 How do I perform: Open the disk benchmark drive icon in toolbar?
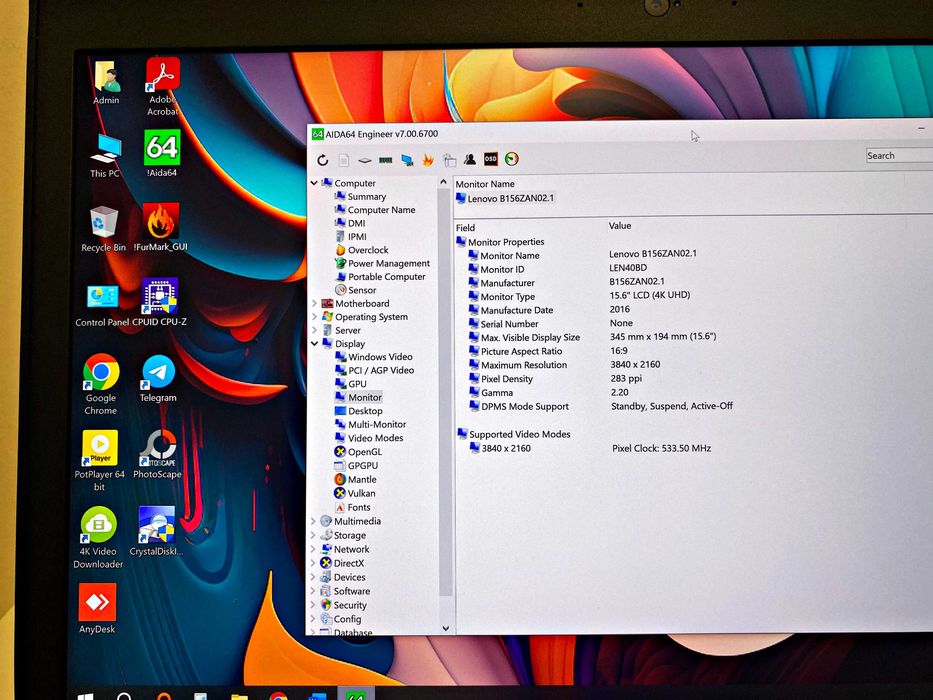coord(365,160)
